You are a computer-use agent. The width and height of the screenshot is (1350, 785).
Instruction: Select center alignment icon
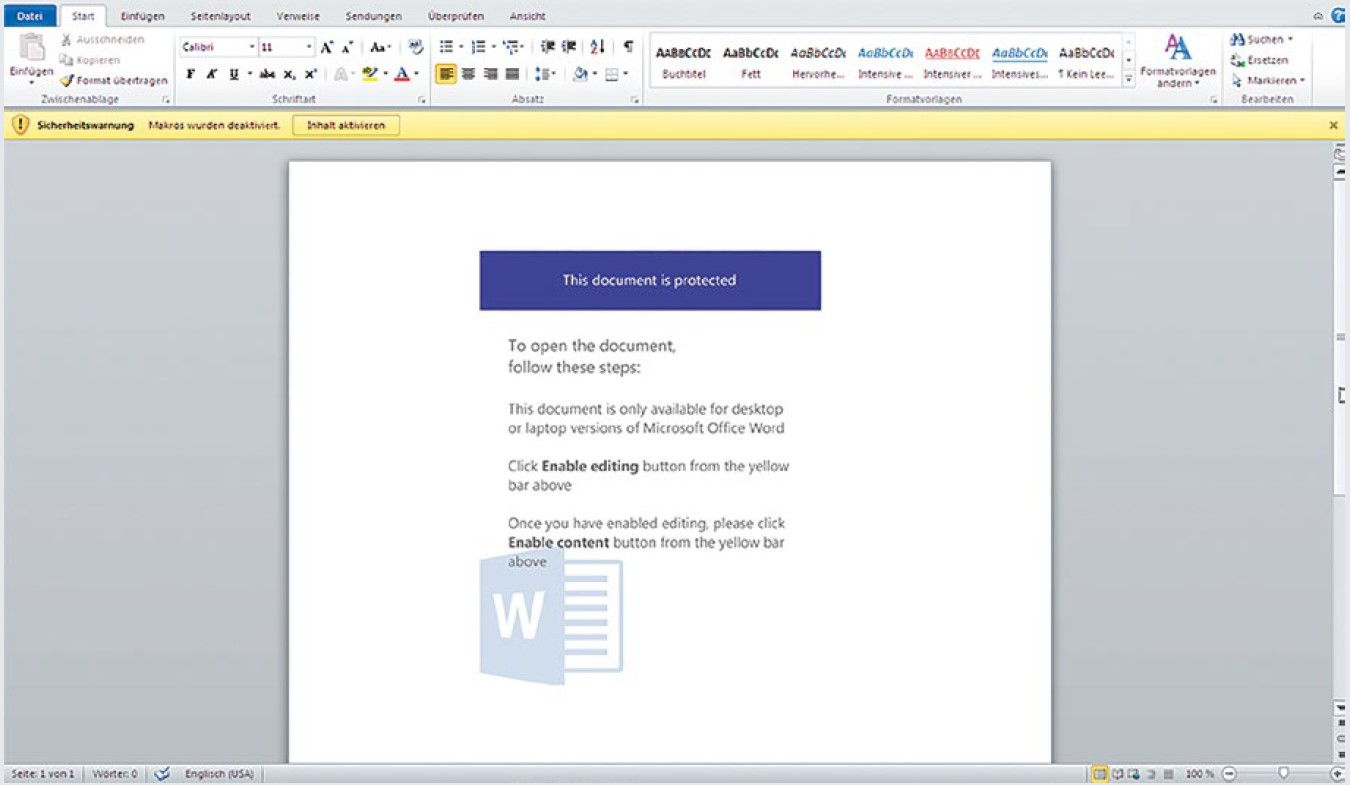coord(468,74)
